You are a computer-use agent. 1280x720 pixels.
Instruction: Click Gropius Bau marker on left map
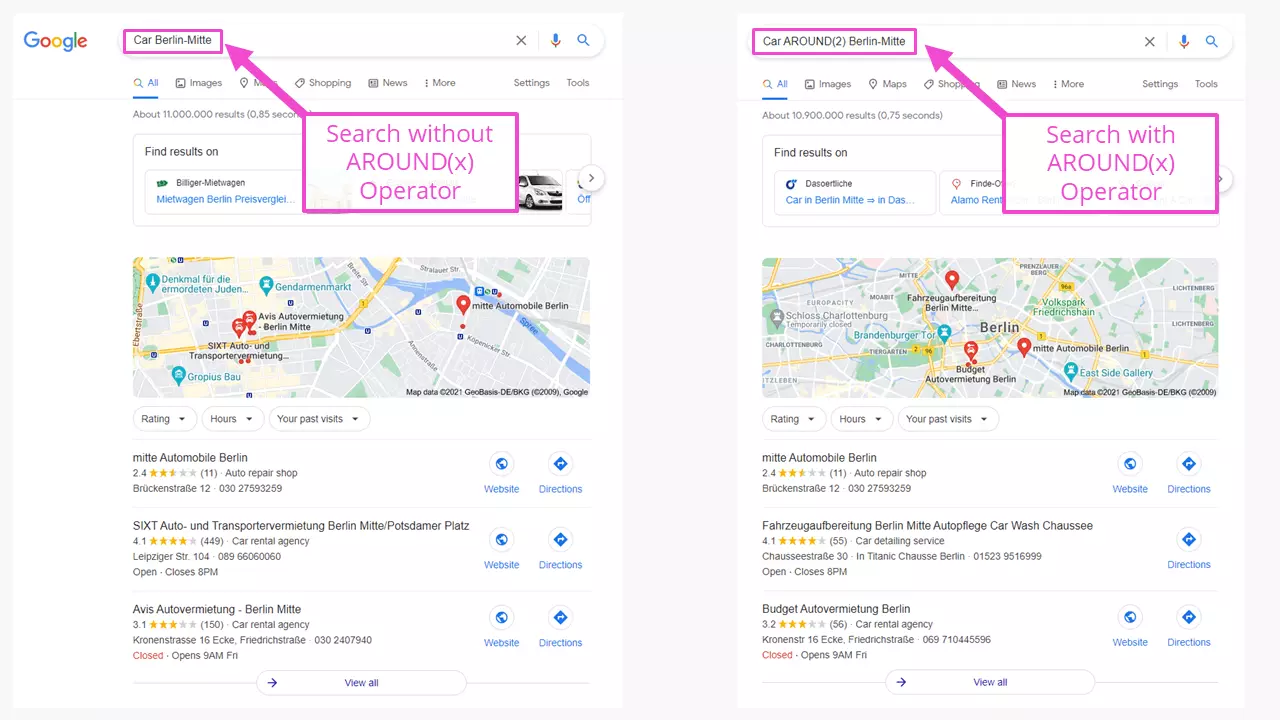(179, 376)
